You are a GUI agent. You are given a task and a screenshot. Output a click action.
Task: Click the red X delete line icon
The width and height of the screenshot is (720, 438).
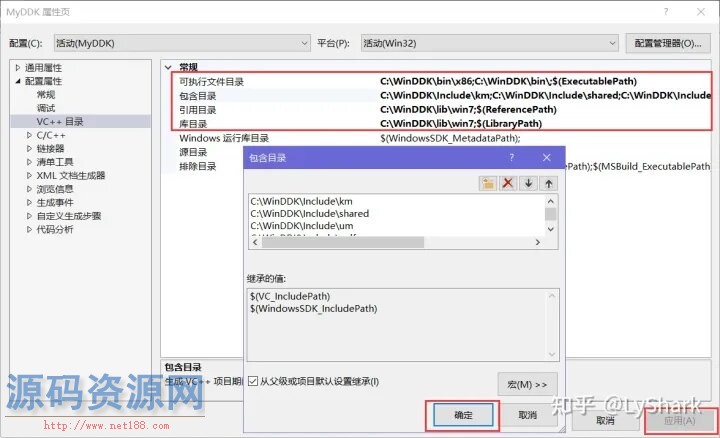(x=508, y=183)
